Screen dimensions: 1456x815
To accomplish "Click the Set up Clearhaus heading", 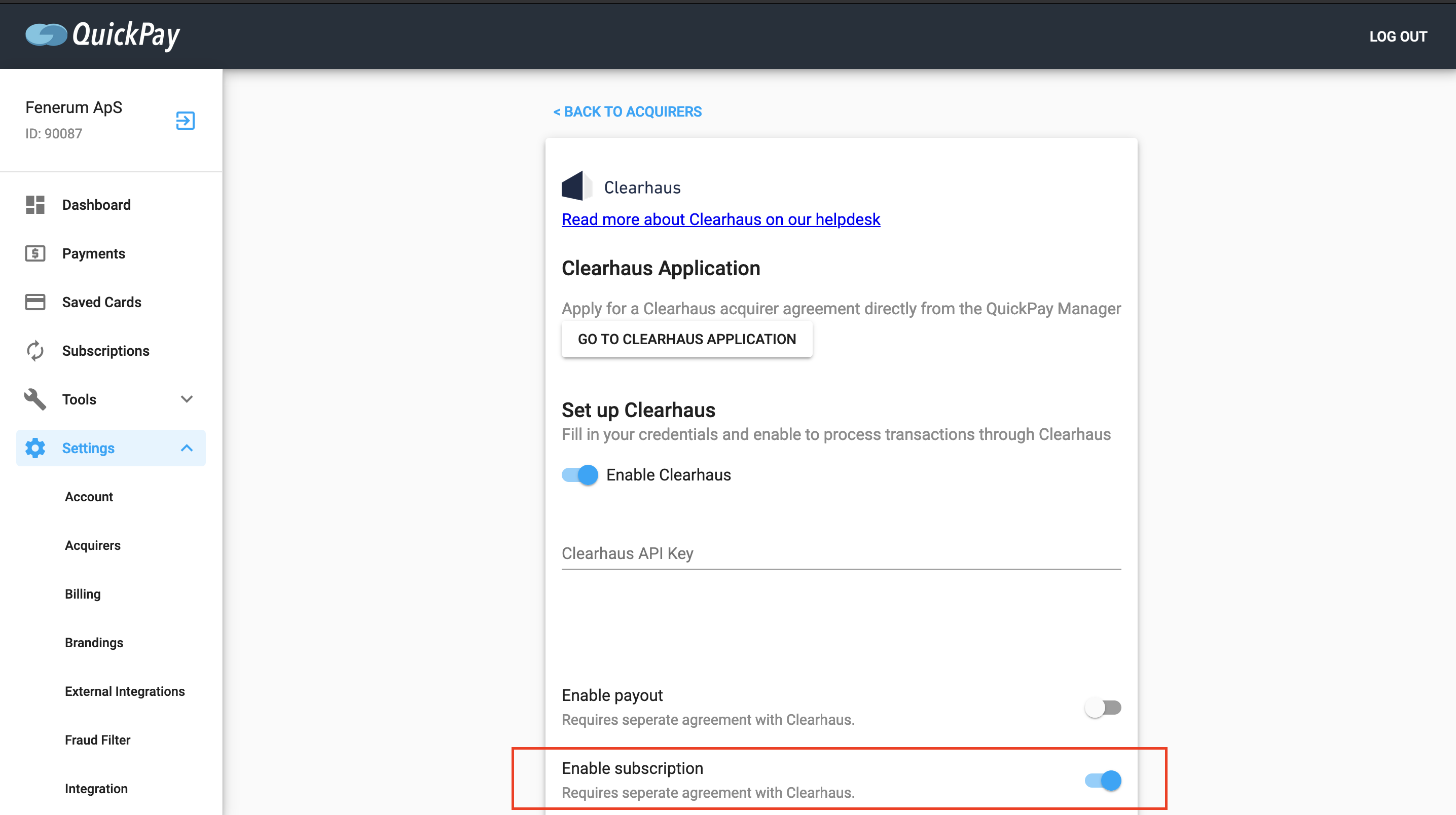I will click(638, 410).
